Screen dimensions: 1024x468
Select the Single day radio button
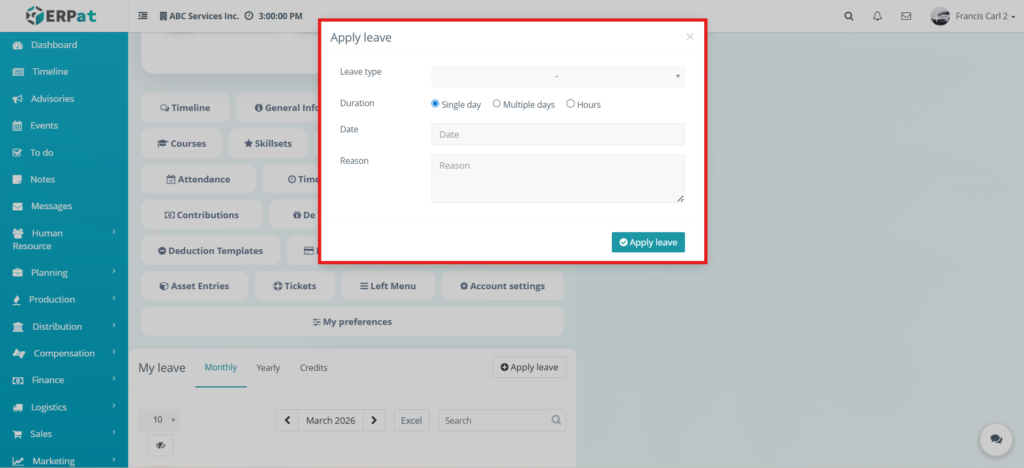[x=435, y=103]
